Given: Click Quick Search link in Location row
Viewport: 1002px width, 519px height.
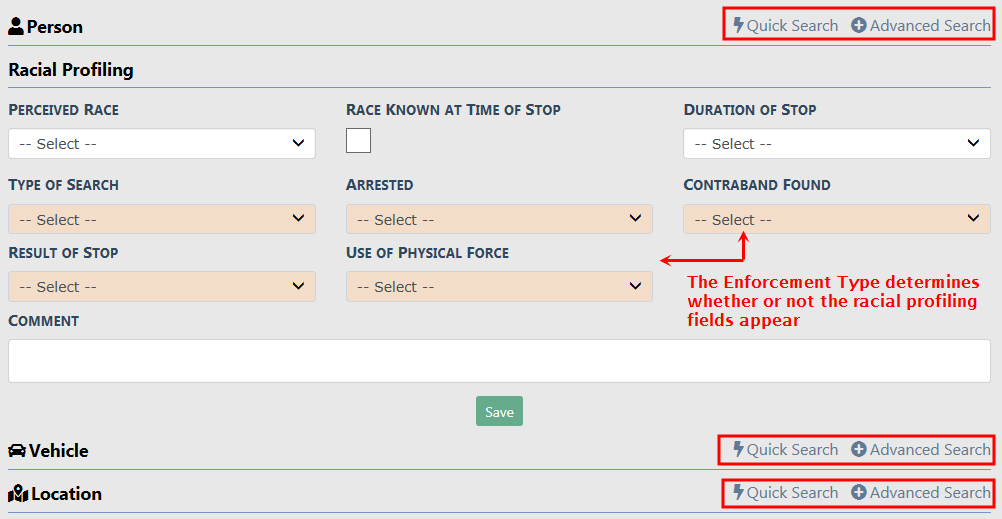Looking at the screenshot, I should point(792,493).
